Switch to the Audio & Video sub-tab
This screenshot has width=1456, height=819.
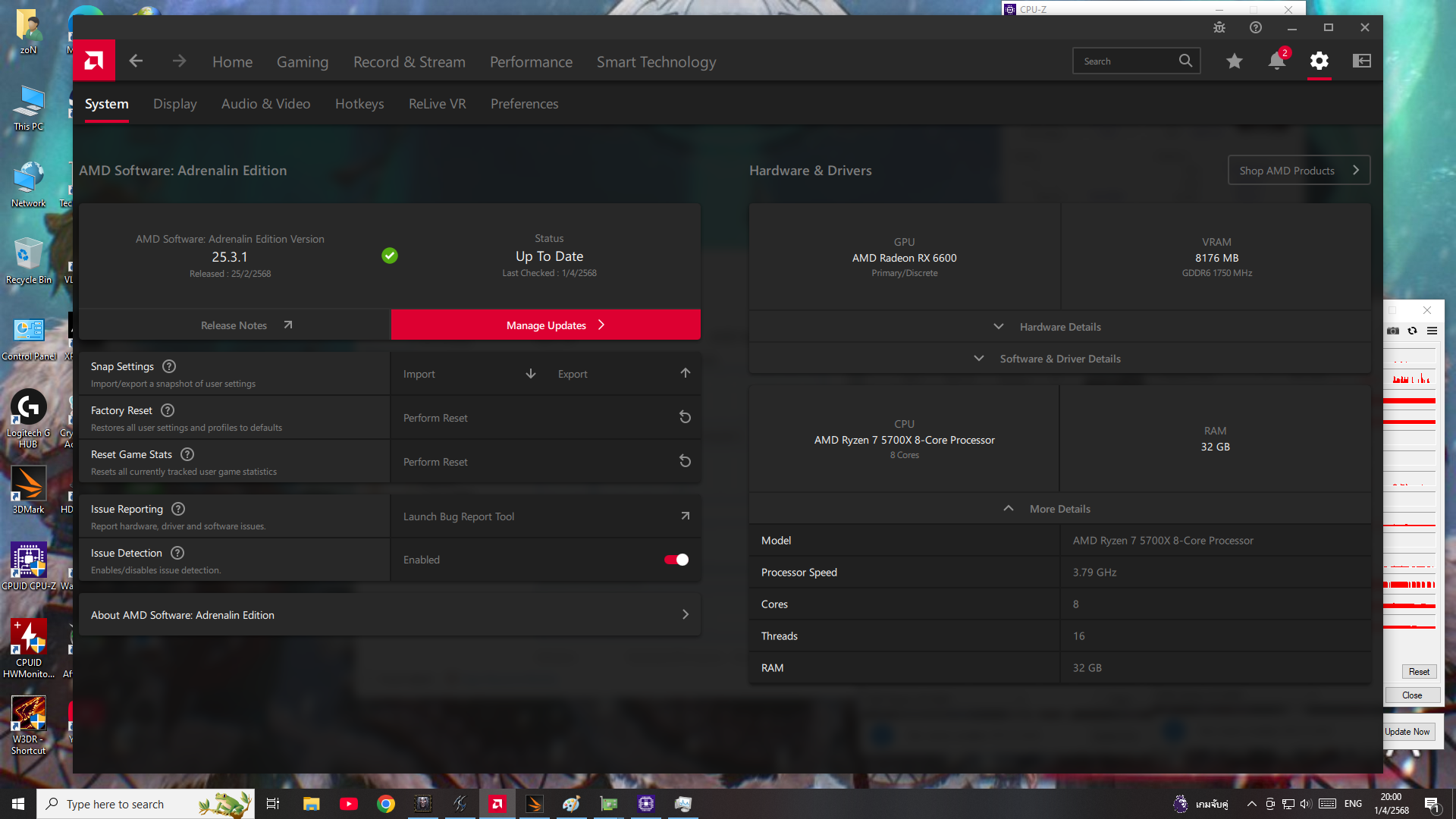pos(266,104)
